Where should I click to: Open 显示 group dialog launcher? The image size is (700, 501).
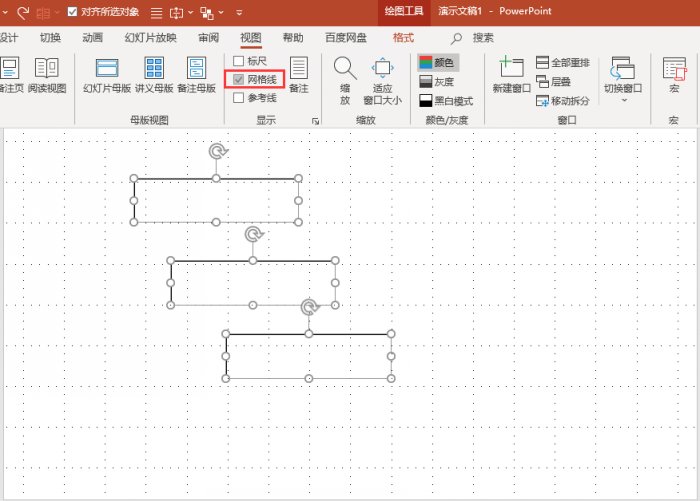(x=315, y=121)
